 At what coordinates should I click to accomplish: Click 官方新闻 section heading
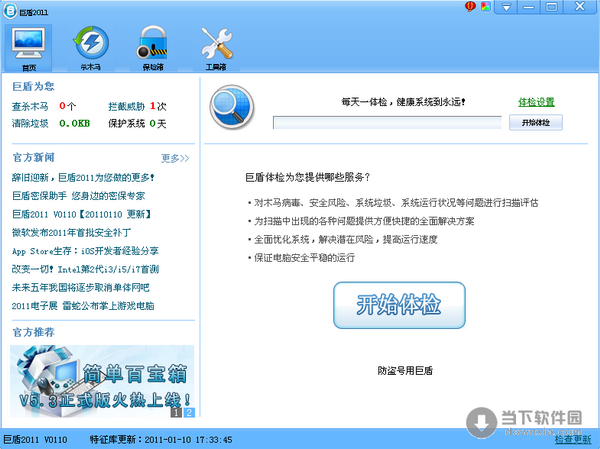(x=34, y=157)
